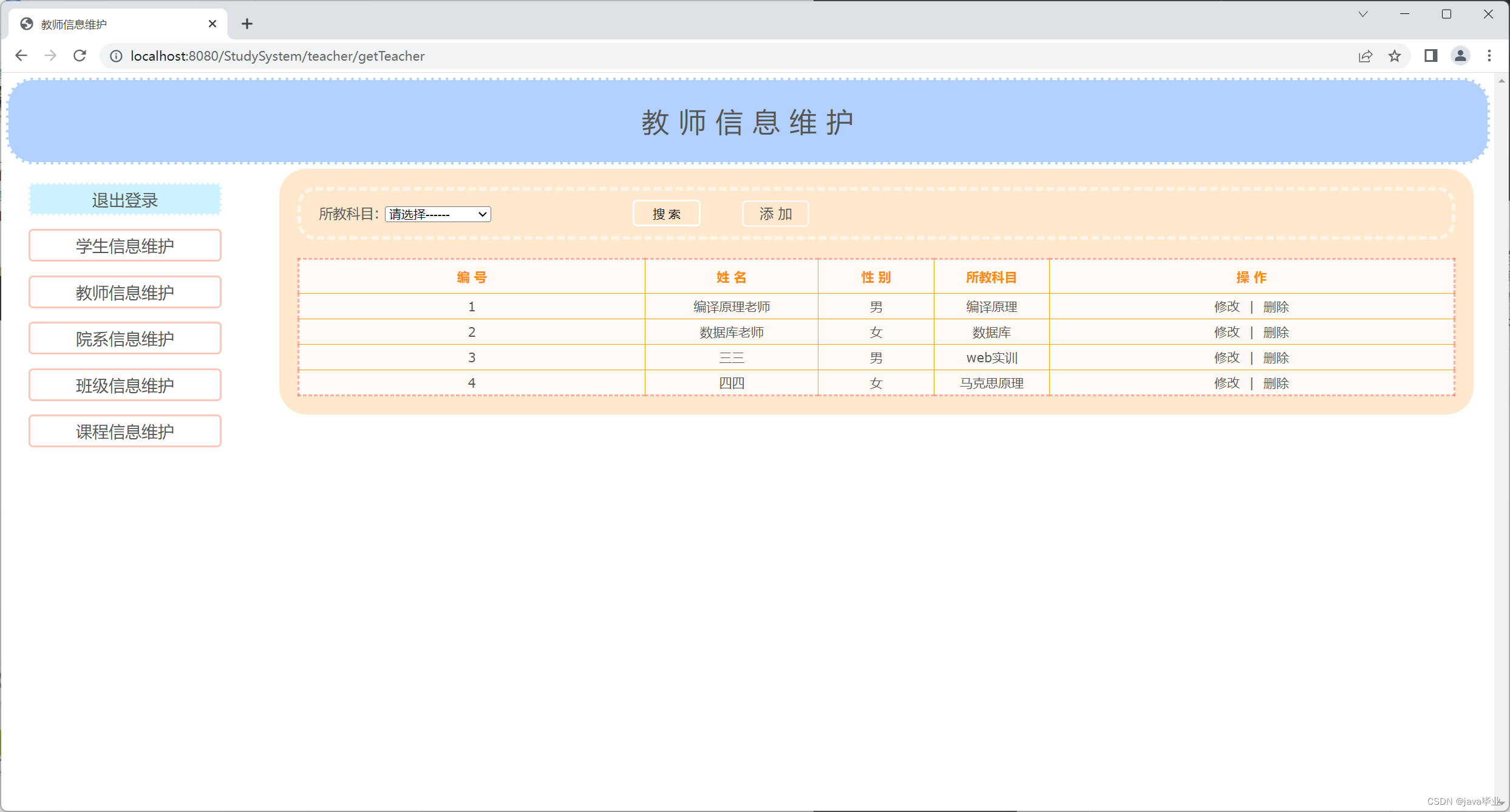
Task: Click the 编号 column header
Action: [472, 277]
